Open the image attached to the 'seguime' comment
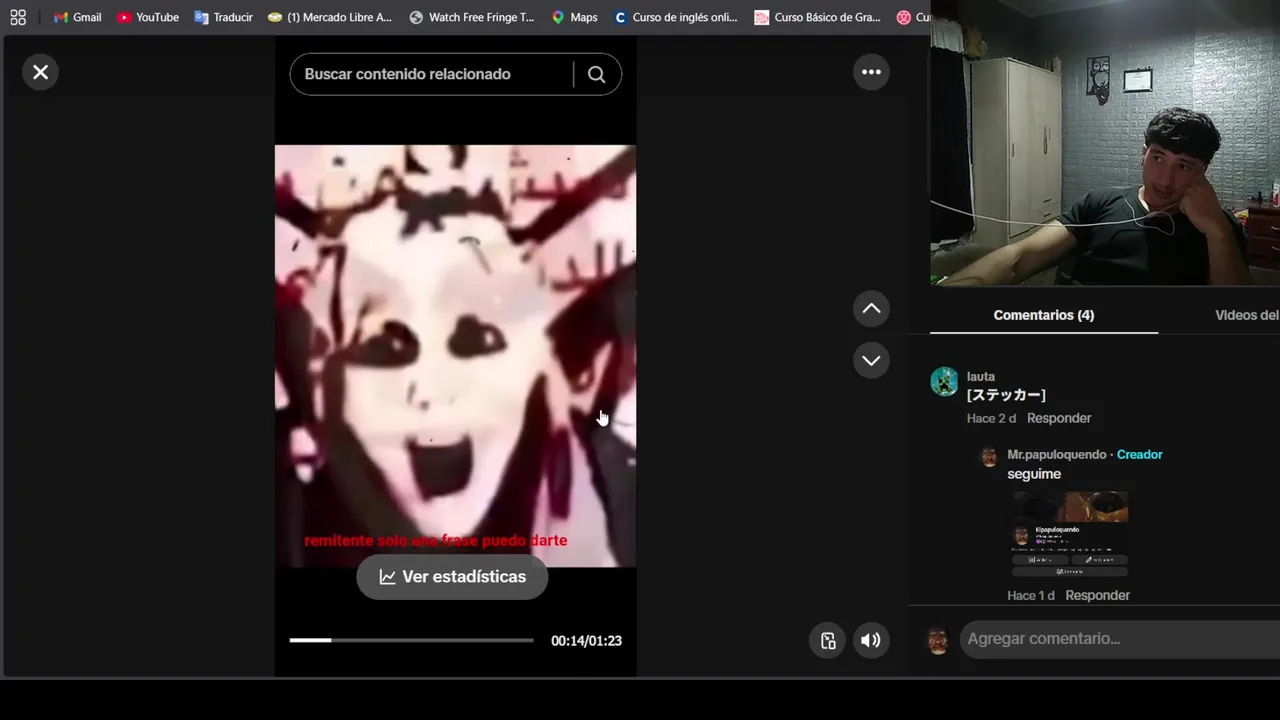The image size is (1280, 720). pos(1070,533)
